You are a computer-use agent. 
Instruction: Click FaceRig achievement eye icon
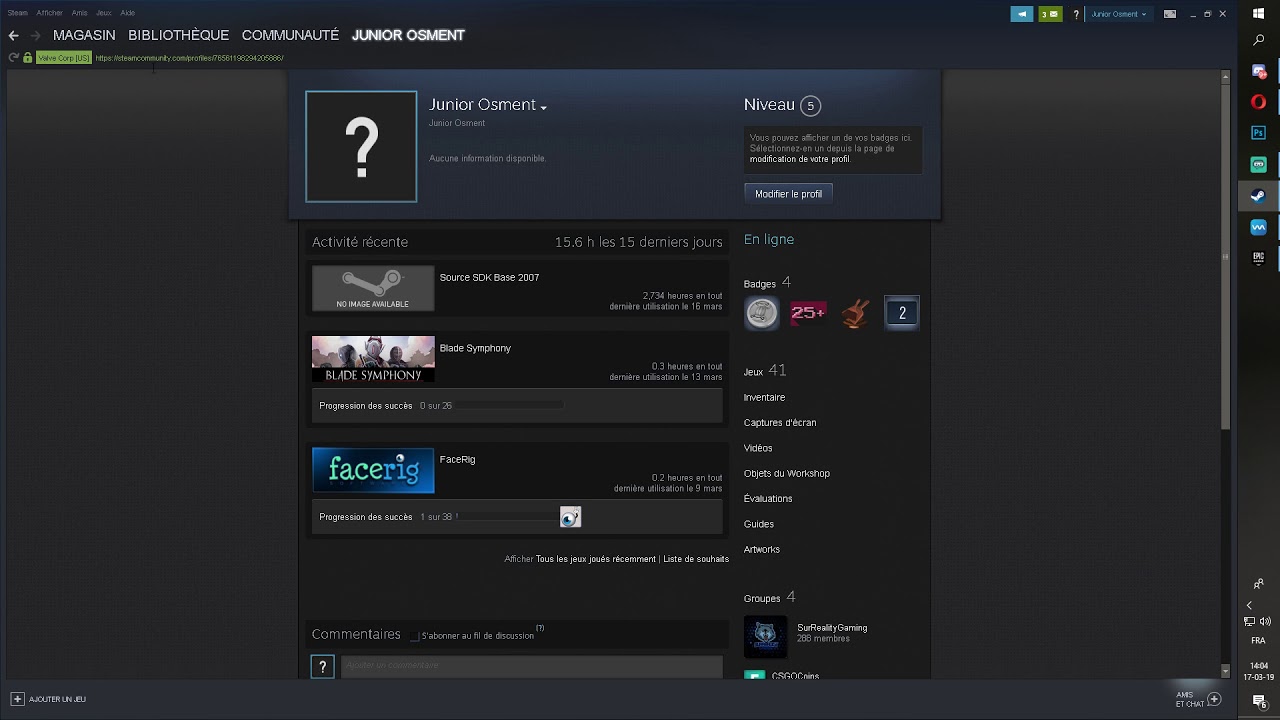pos(570,517)
